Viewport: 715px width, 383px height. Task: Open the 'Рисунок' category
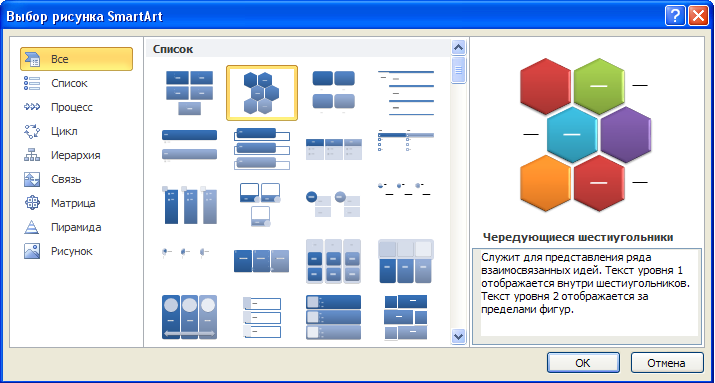point(76,251)
